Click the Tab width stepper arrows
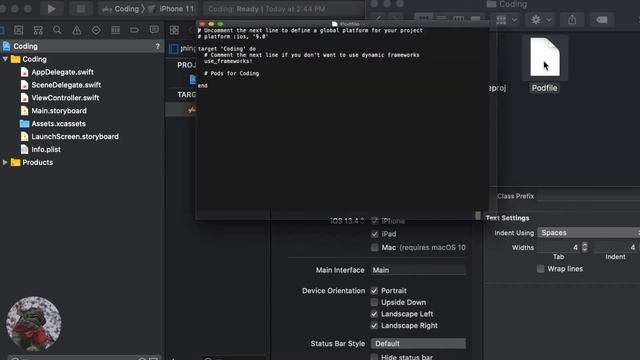Viewport: 640px width, 360px height. click(584, 247)
